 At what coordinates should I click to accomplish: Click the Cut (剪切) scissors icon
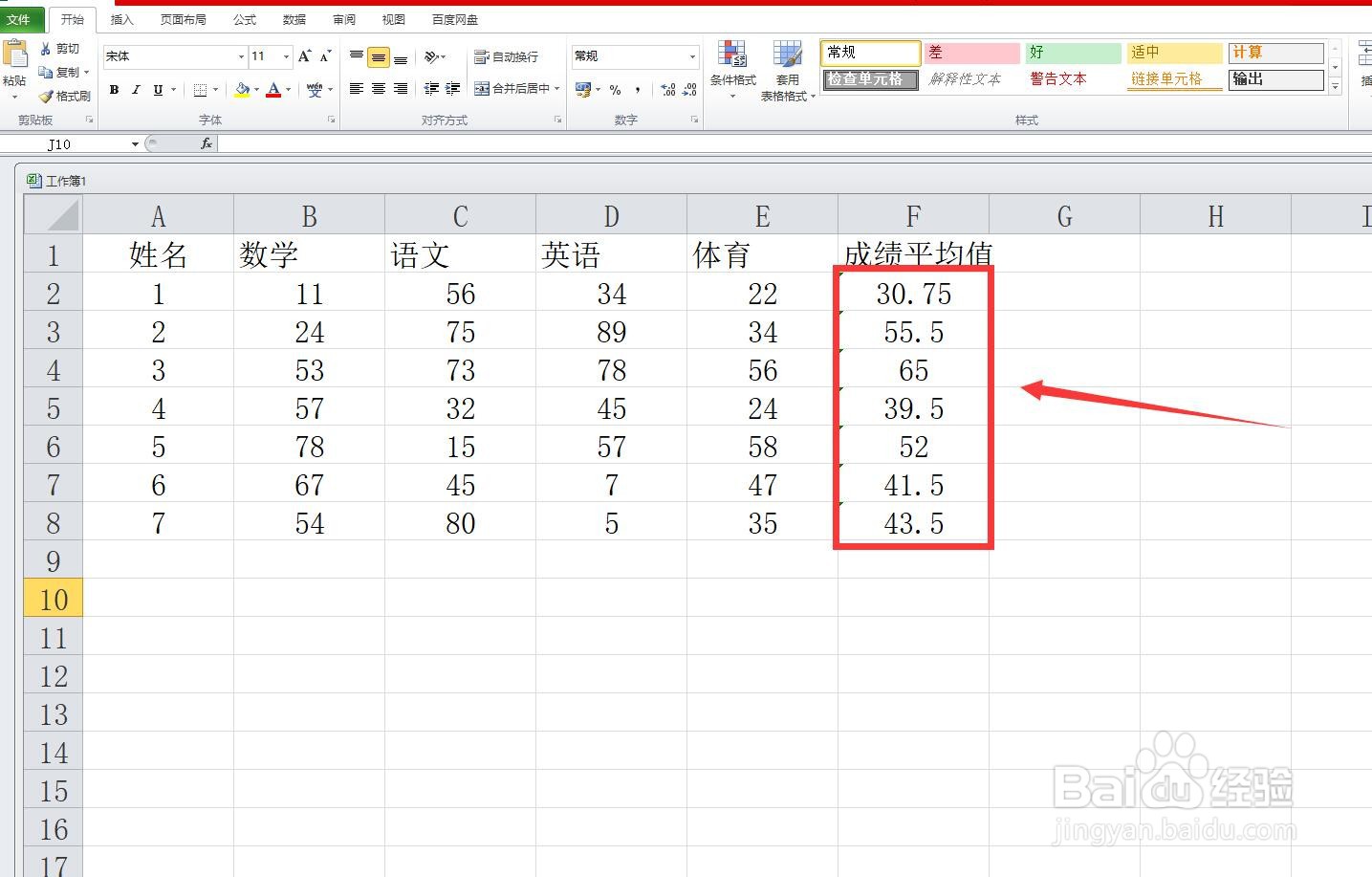click(x=45, y=49)
